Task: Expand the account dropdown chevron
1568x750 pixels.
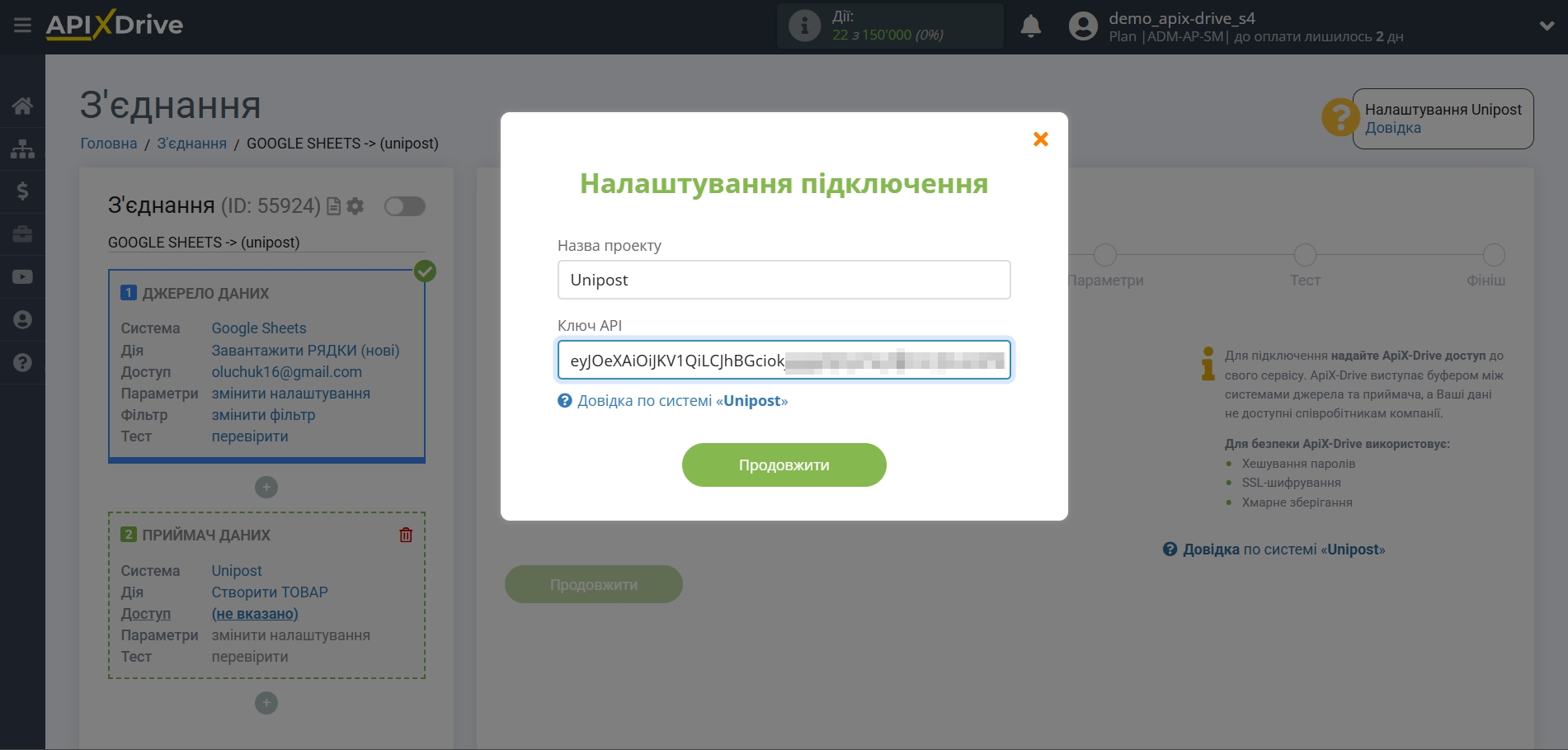Action: [1547, 26]
